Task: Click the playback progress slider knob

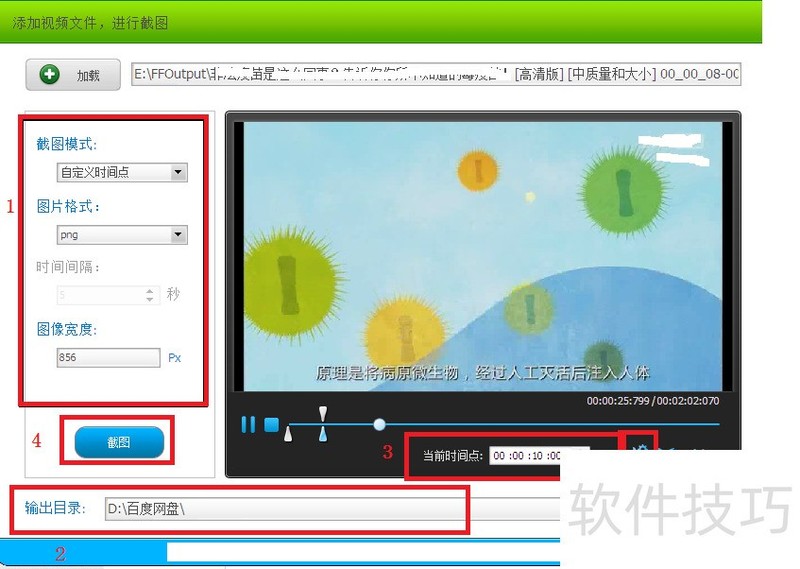Action: pyautogui.click(x=379, y=424)
